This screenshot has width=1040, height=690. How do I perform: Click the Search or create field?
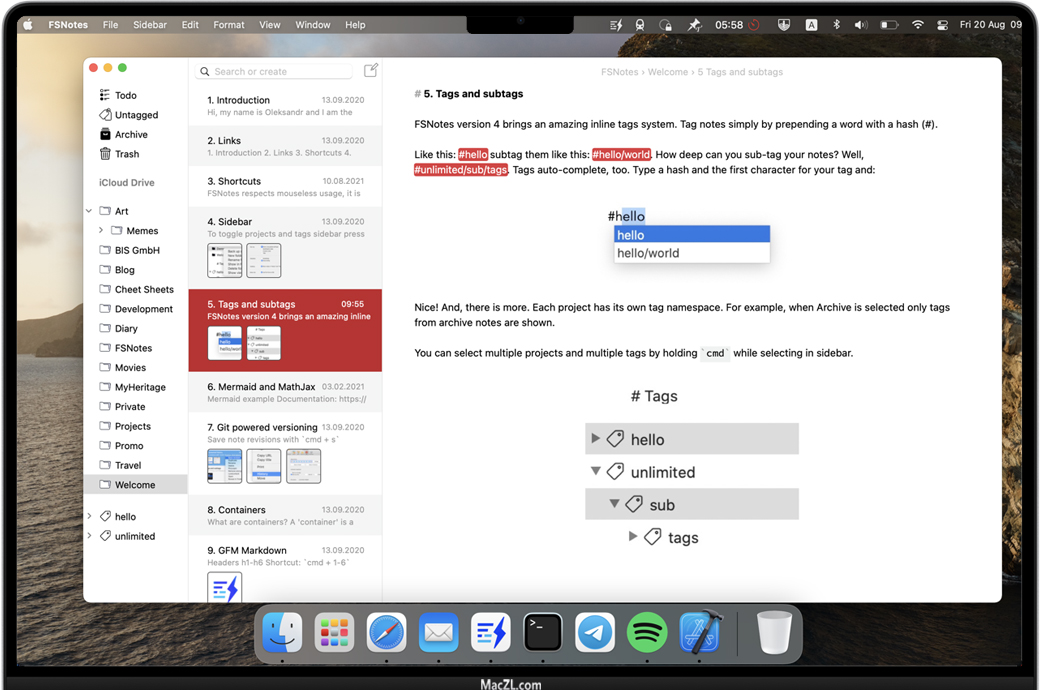tap(274, 71)
